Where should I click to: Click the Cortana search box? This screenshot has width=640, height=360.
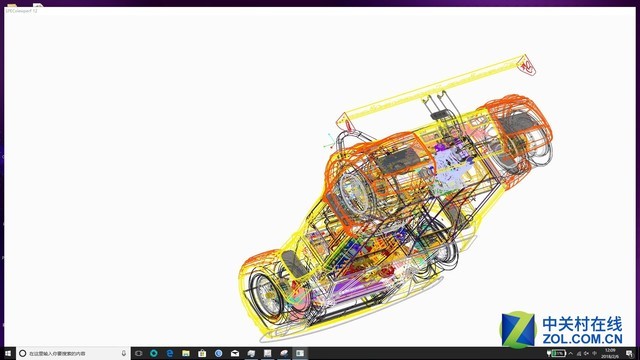[73, 353]
